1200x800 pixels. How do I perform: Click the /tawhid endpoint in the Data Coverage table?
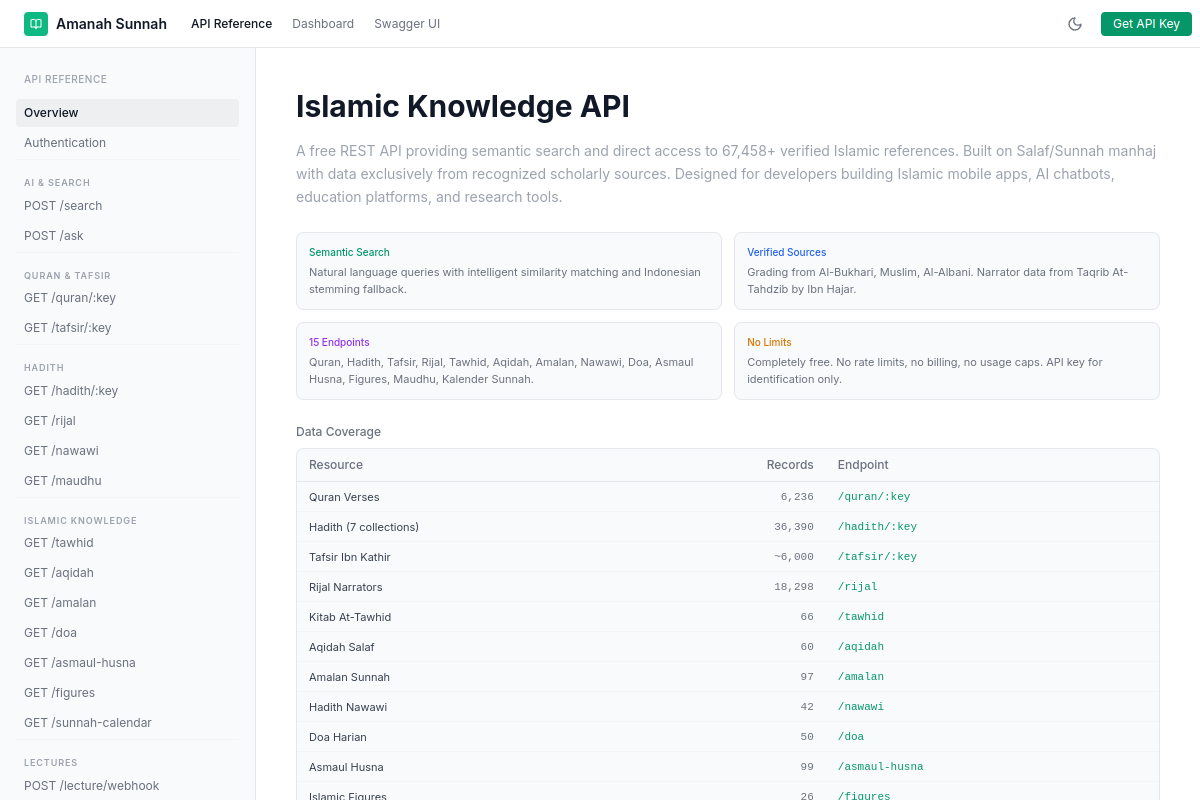tap(861, 617)
